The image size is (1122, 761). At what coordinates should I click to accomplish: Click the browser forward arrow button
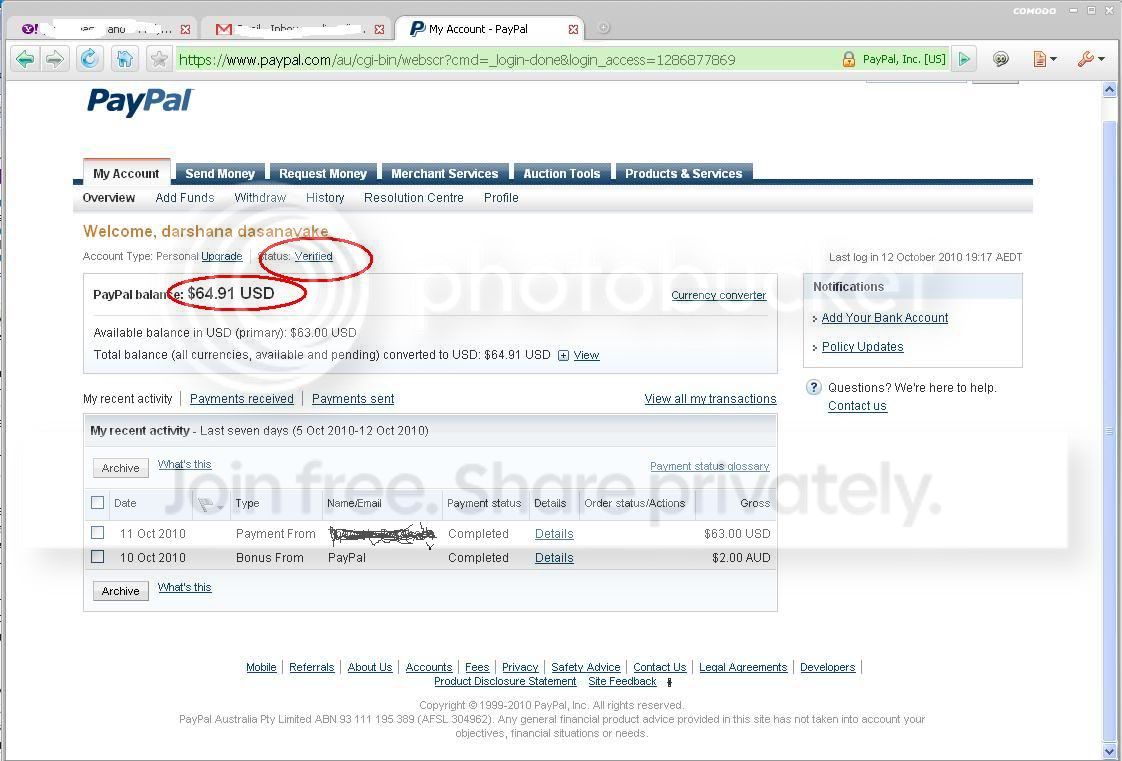[x=54, y=59]
